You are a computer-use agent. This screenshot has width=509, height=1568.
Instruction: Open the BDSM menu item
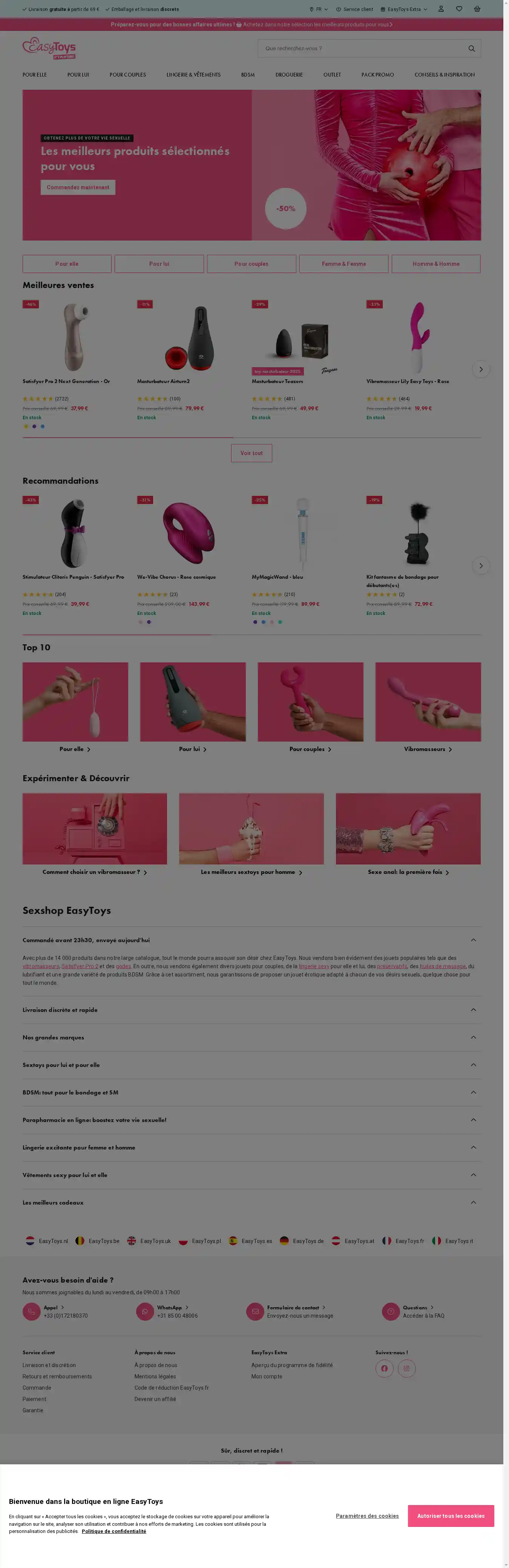pyautogui.click(x=248, y=75)
